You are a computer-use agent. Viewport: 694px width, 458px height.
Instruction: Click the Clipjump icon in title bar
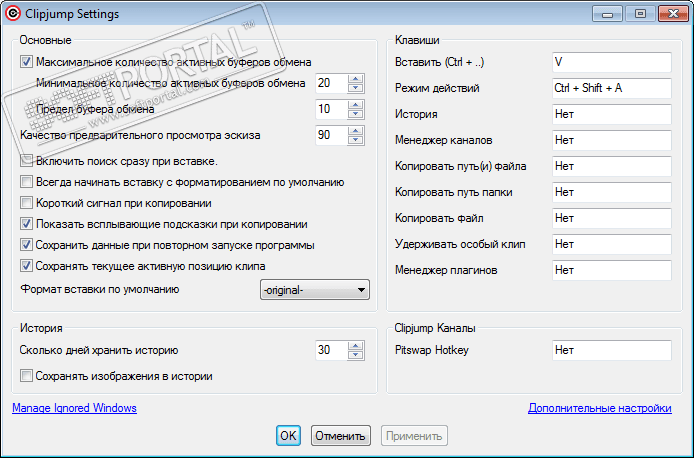[x=13, y=13]
